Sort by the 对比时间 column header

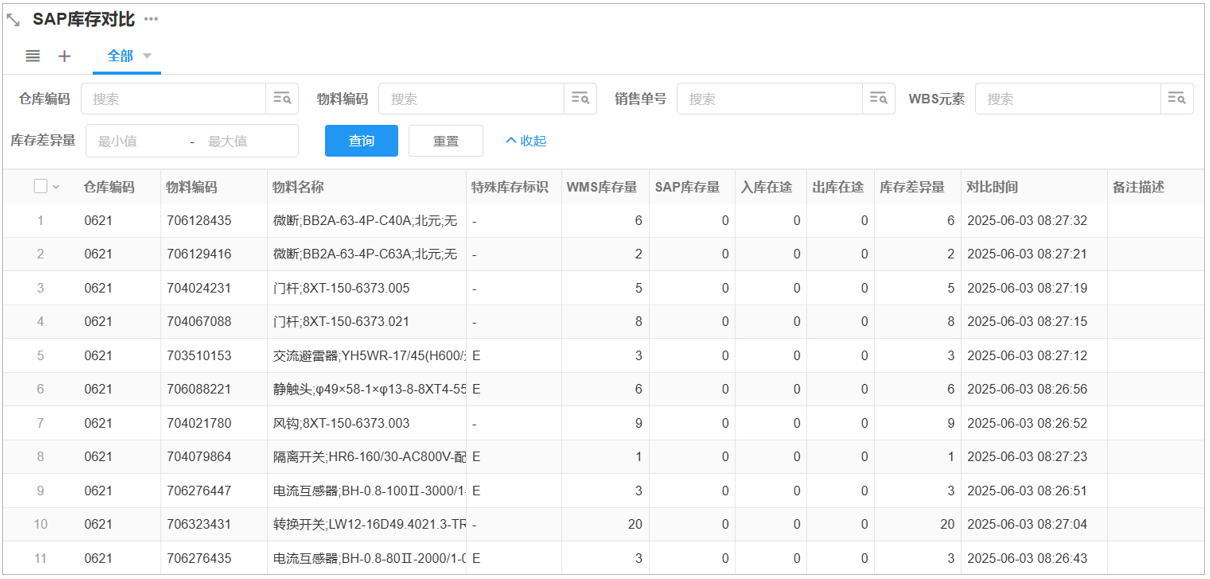tap(991, 187)
